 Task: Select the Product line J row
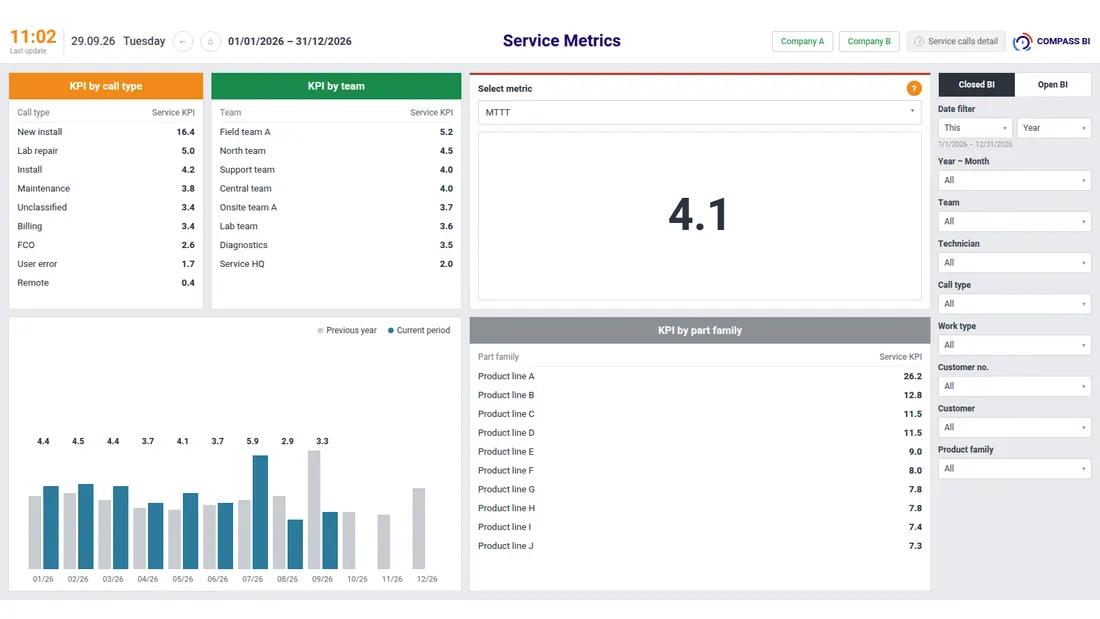pyautogui.click(x=699, y=546)
